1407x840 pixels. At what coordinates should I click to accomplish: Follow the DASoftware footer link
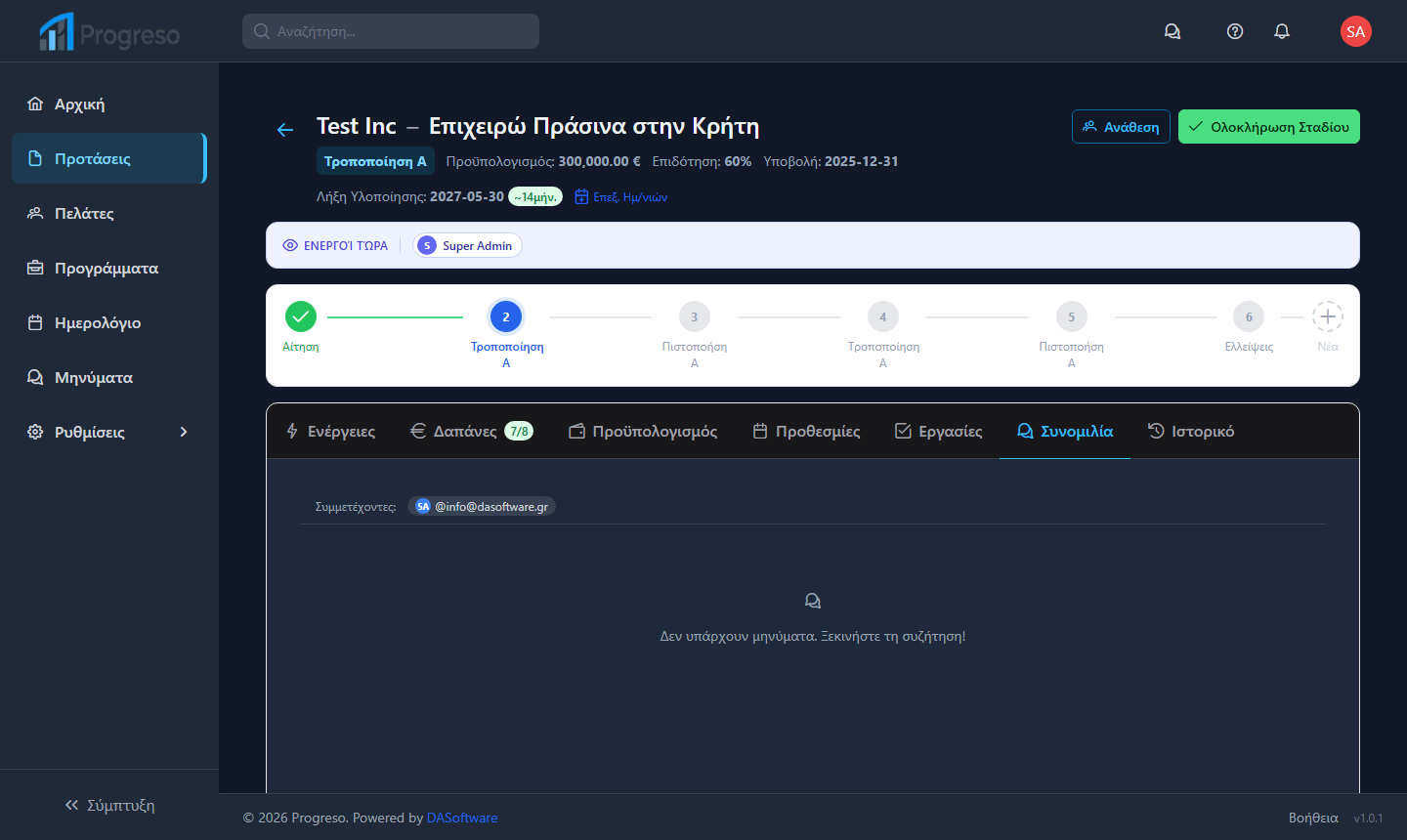click(462, 818)
